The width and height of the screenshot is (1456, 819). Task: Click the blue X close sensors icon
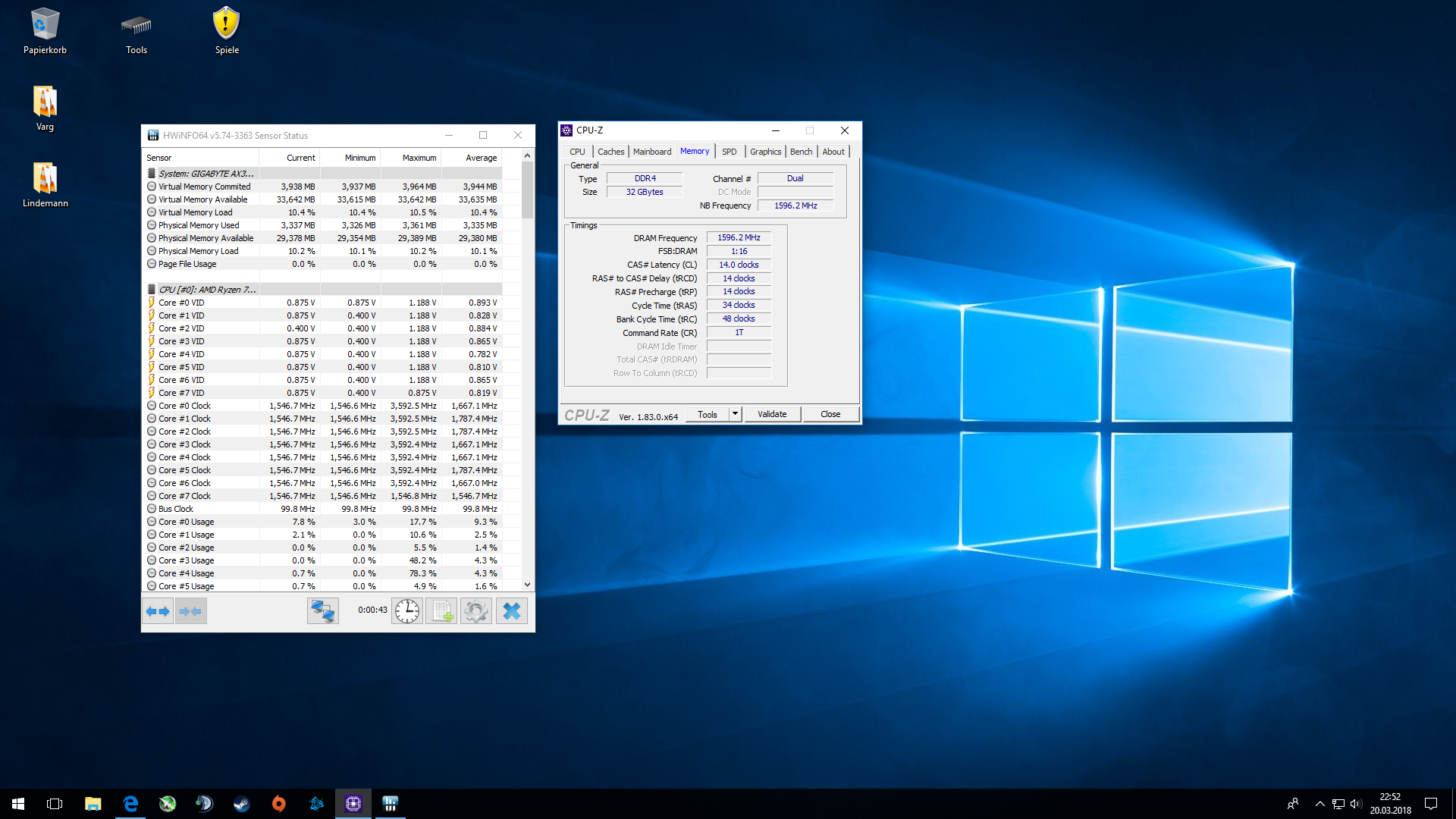(512, 611)
